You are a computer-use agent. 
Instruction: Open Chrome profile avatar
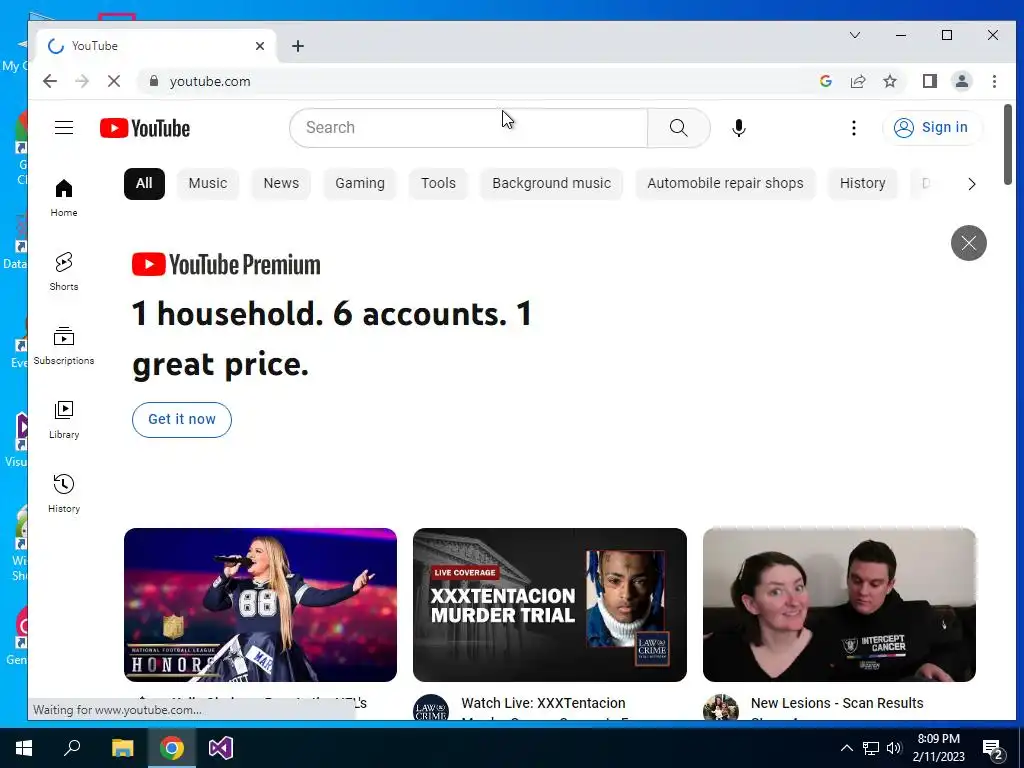pyautogui.click(x=961, y=81)
